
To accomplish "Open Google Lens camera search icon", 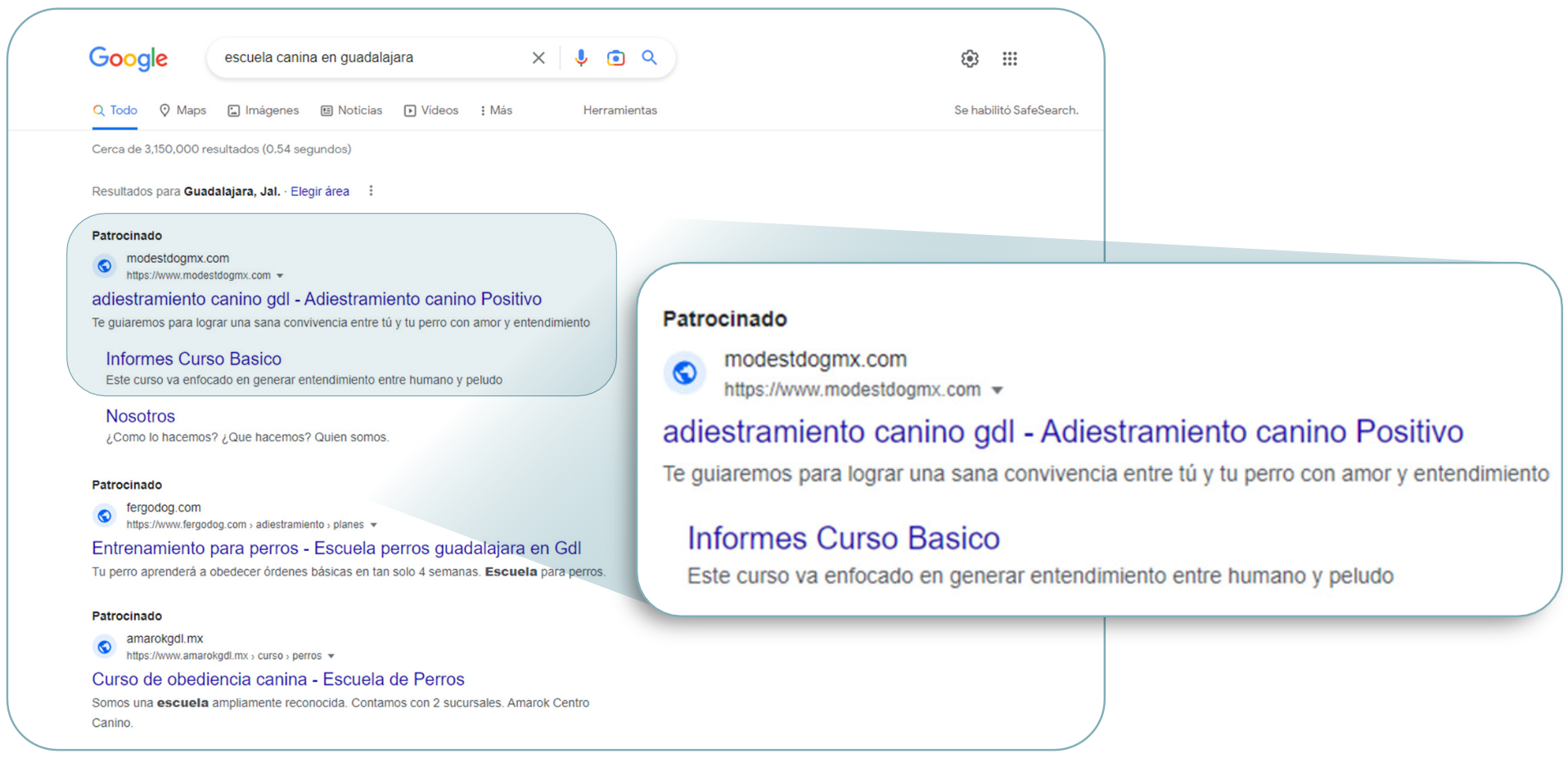I will tap(615, 58).
